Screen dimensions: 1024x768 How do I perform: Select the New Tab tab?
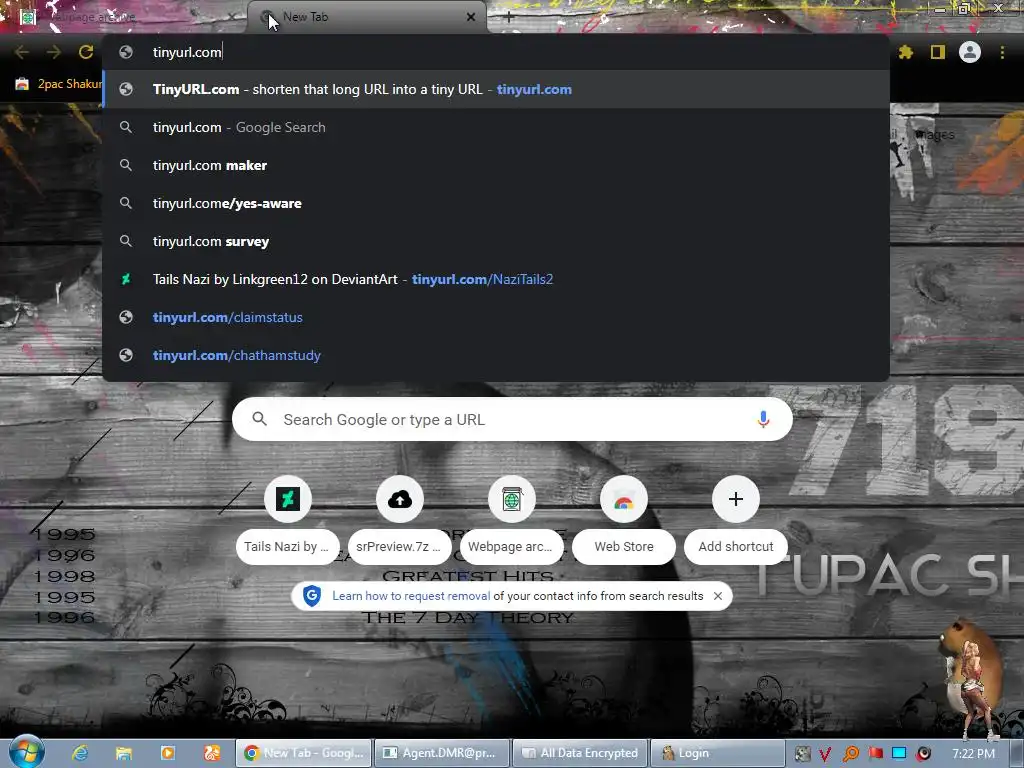[367, 17]
